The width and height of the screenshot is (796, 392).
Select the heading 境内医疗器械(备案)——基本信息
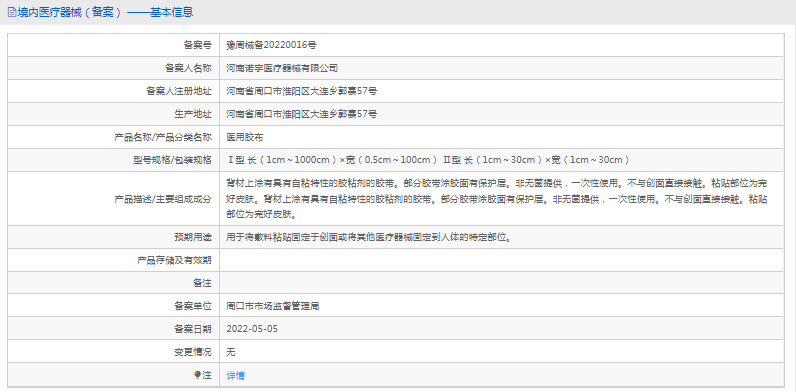click(x=106, y=12)
